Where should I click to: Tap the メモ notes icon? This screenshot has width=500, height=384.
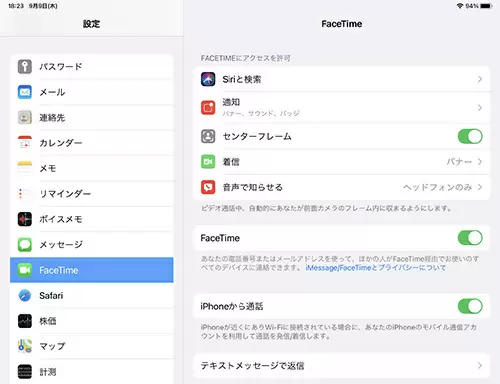tap(25, 168)
